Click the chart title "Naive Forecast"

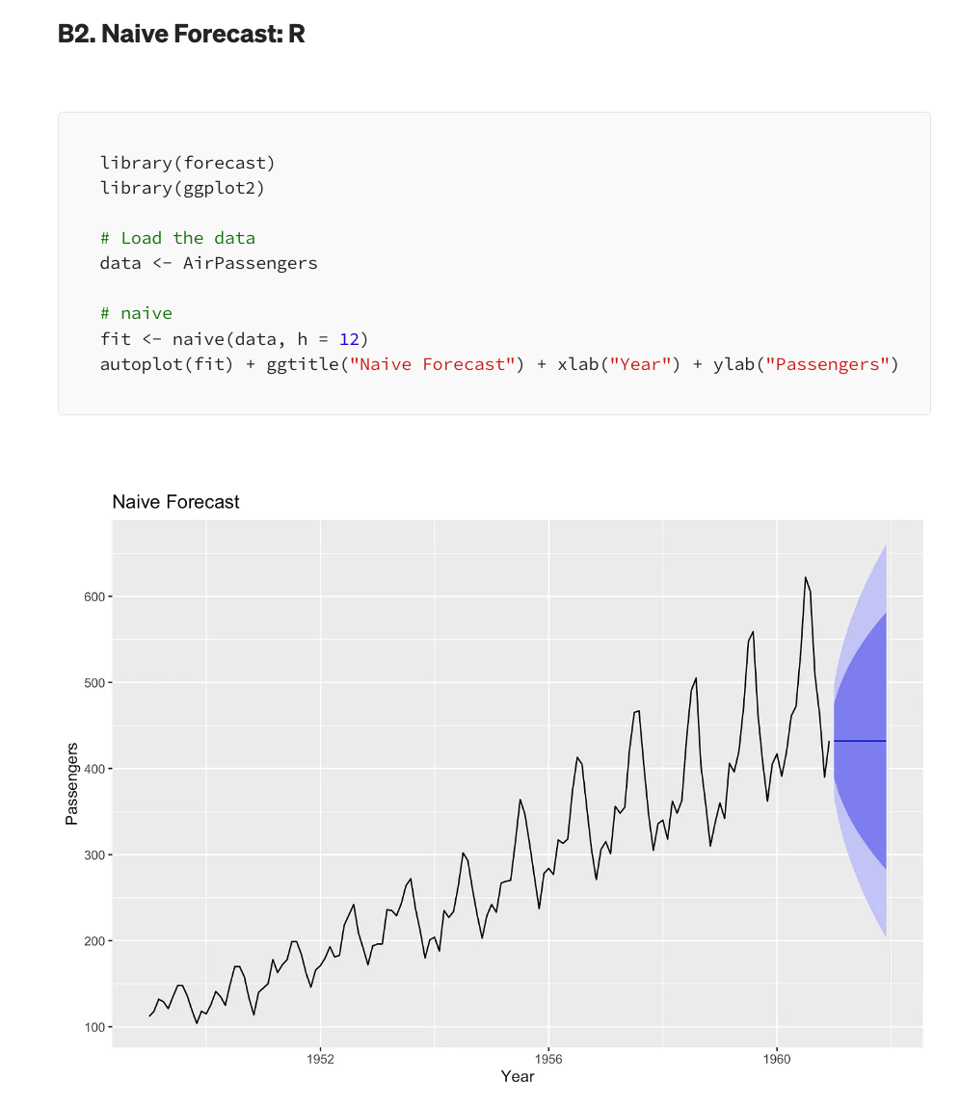click(x=176, y=502)
